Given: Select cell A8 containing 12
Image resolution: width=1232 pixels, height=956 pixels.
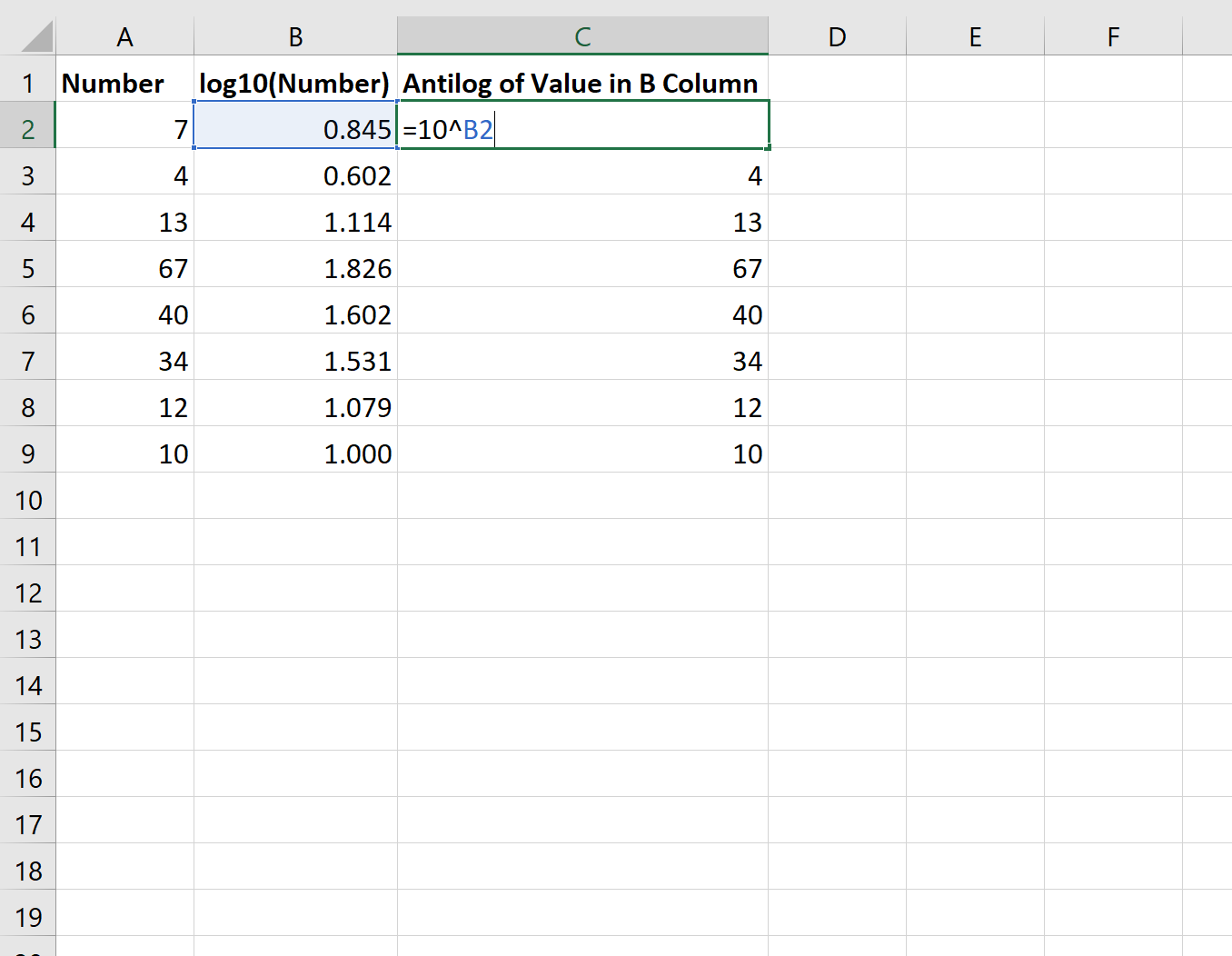Looking at the screenshot, I should pyautogui.click(x=124, y=406).
